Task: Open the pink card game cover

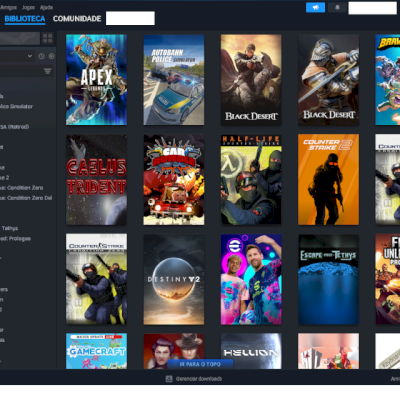Action: coord(328,351)
